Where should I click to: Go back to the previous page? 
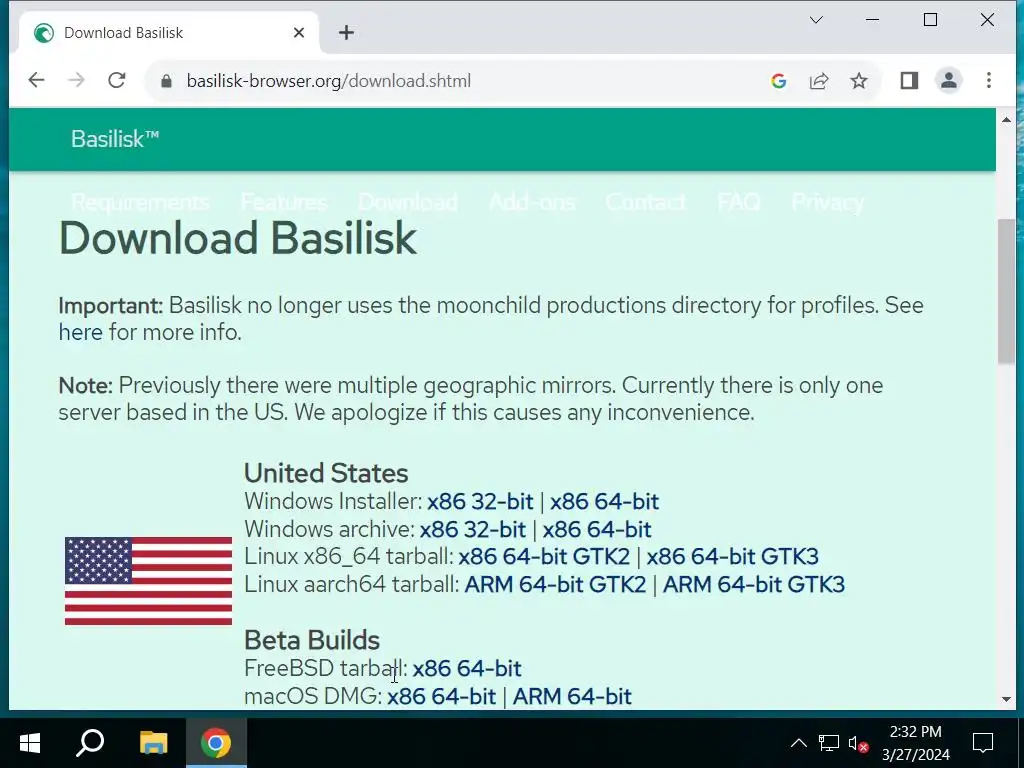click(37, 80)
